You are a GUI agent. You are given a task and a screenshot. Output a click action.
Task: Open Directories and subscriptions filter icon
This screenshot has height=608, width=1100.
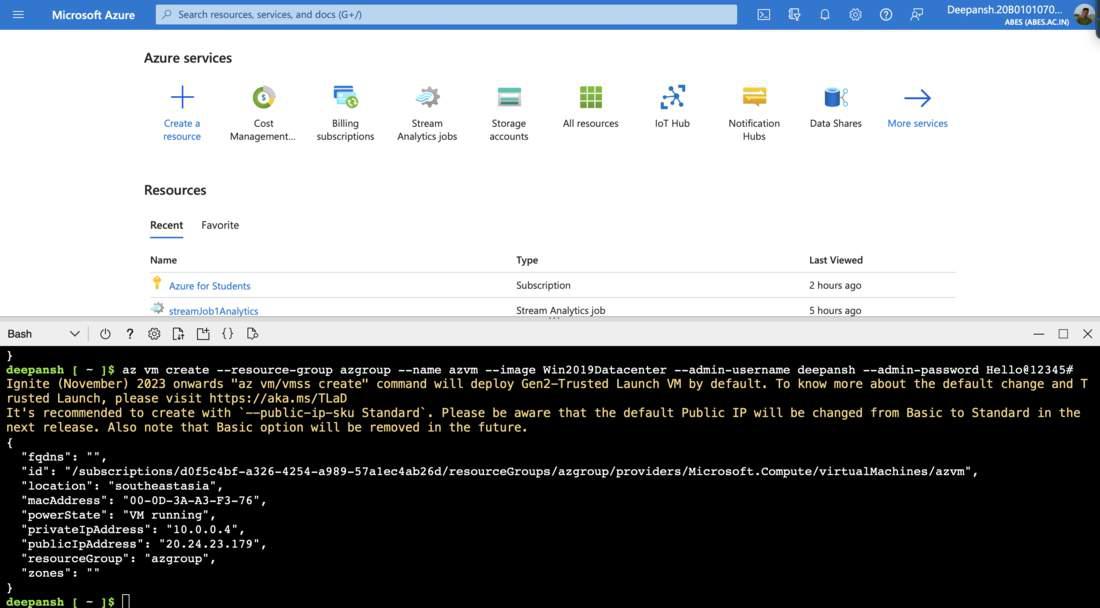[794, 14]
